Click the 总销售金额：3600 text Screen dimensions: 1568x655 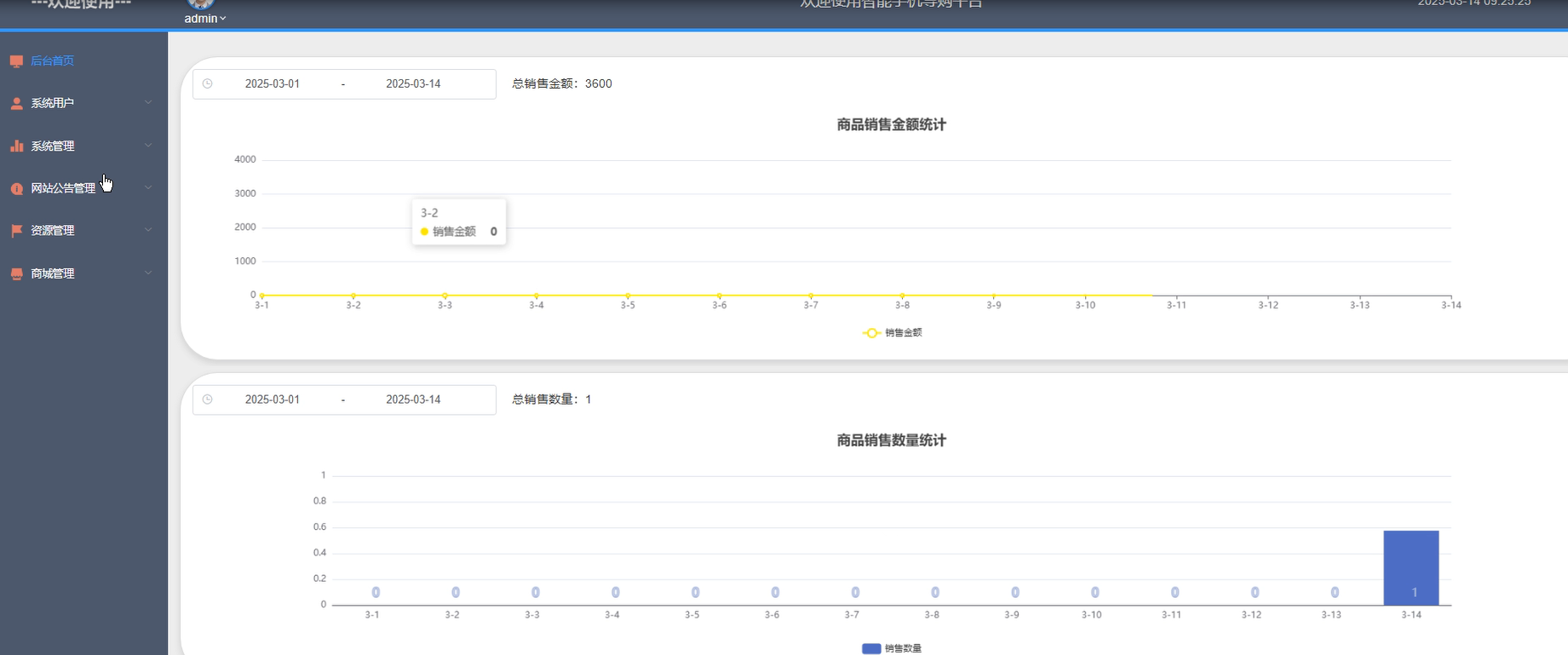point(562,83)
